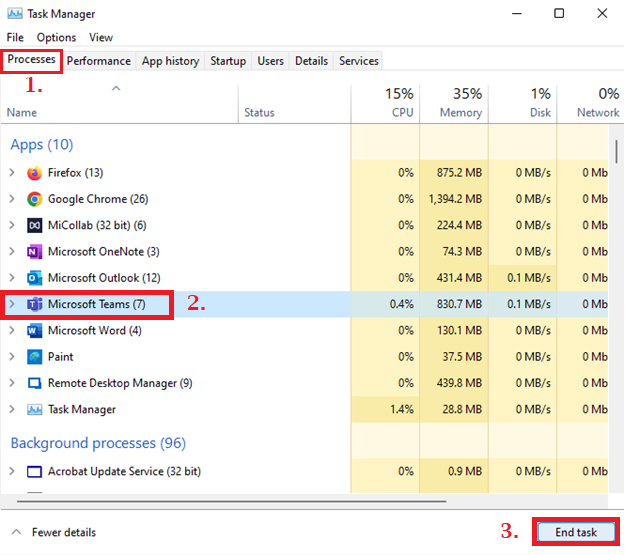The image size is (626, 555).
Task: Click MiCollab's 224.4 MB memory value
Action: coord(459,225)
